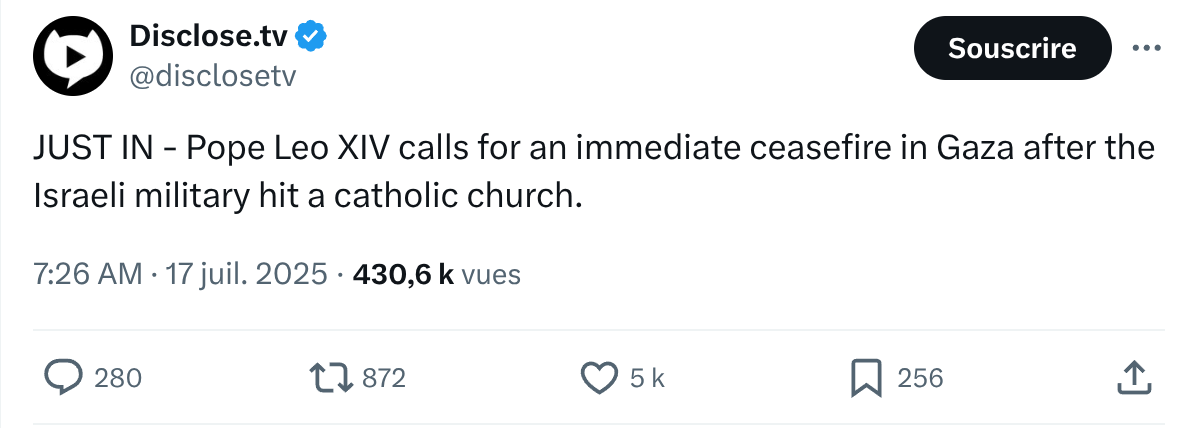
Task: Open the 430,6 k views count
Action: coord(403,275)
